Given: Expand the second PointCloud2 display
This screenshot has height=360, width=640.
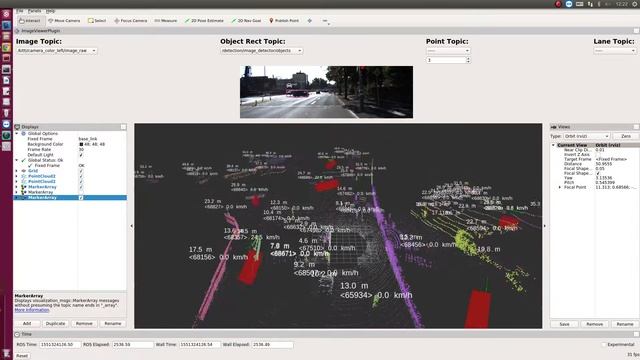Looking at the screenshot, I should click(17, 181).
